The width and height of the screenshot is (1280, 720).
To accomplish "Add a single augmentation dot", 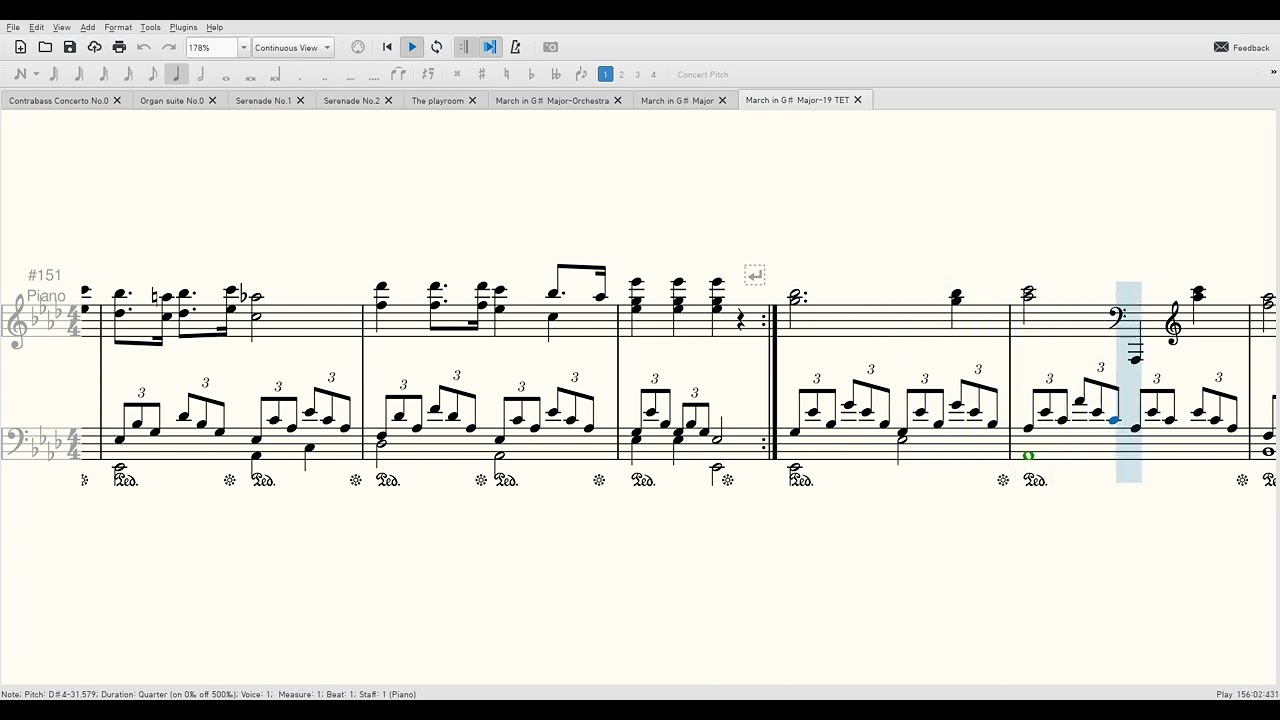I will pos(300,77).
